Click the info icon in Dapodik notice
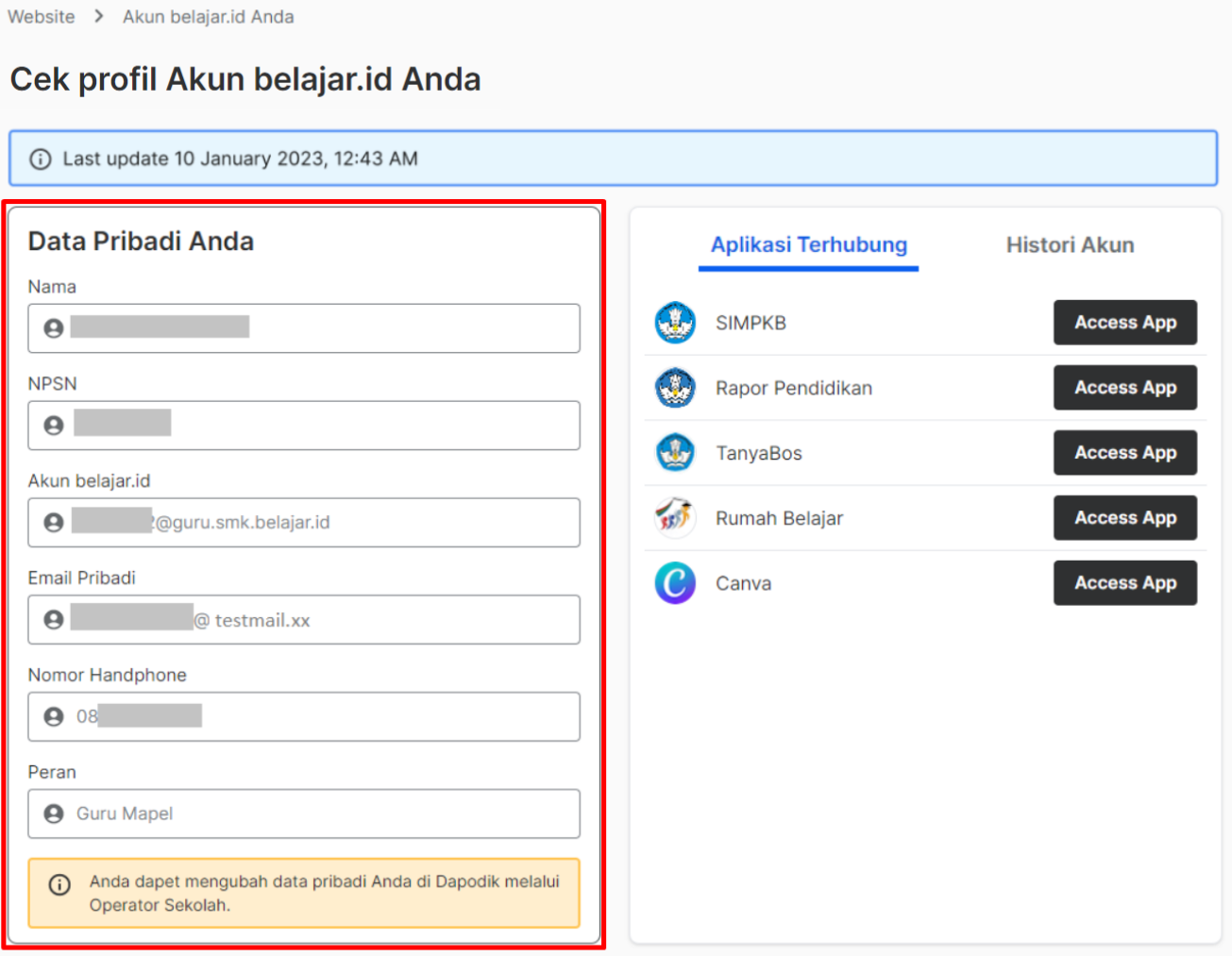Image resolution: width=1232 pixels, height=956 pixels. [59, 884]
